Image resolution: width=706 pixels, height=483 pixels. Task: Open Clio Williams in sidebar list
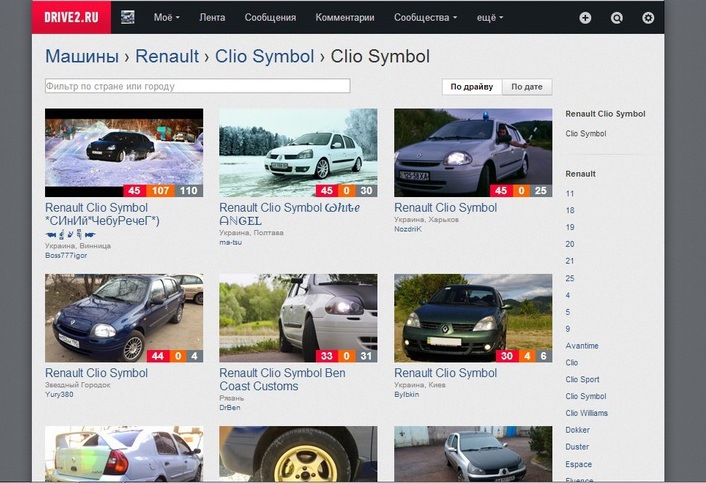point(586,413)
